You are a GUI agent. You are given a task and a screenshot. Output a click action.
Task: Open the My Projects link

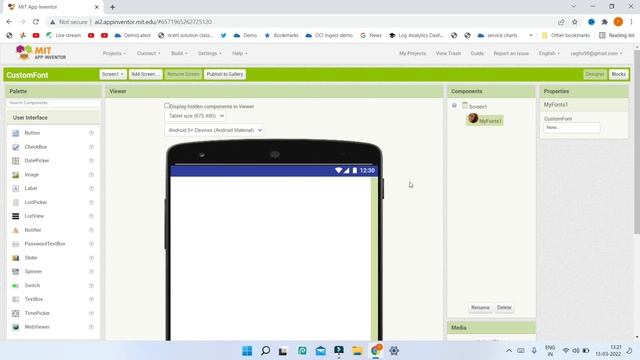click(x=412, y=53)
